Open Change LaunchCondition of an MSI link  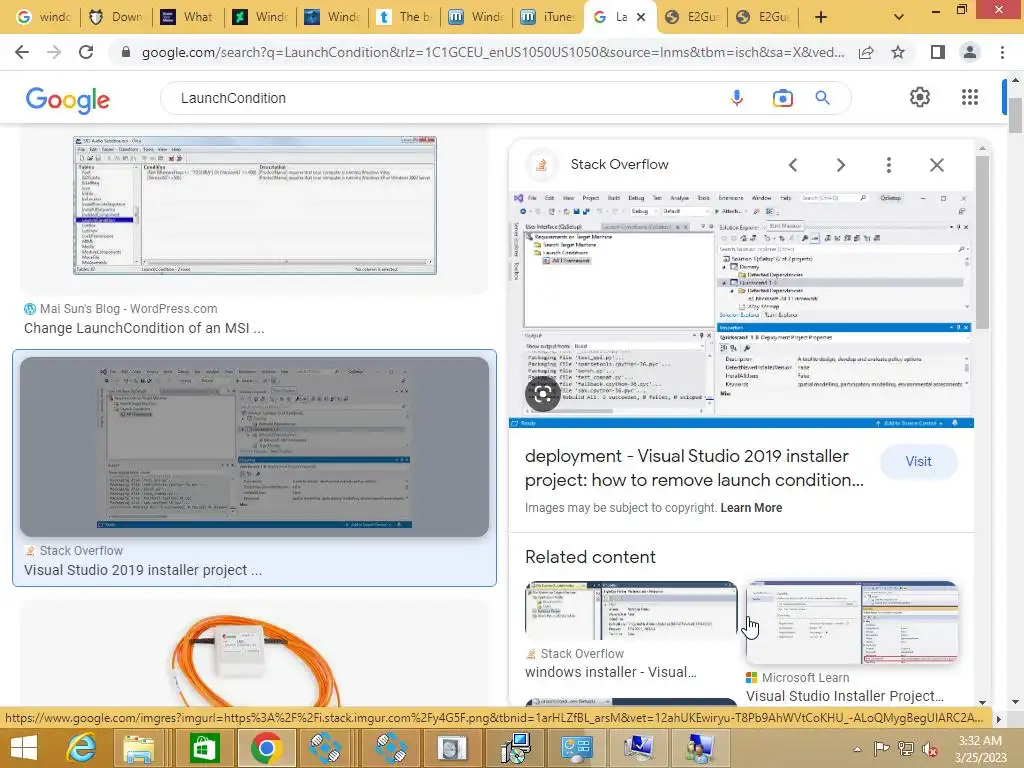(144, 328)
